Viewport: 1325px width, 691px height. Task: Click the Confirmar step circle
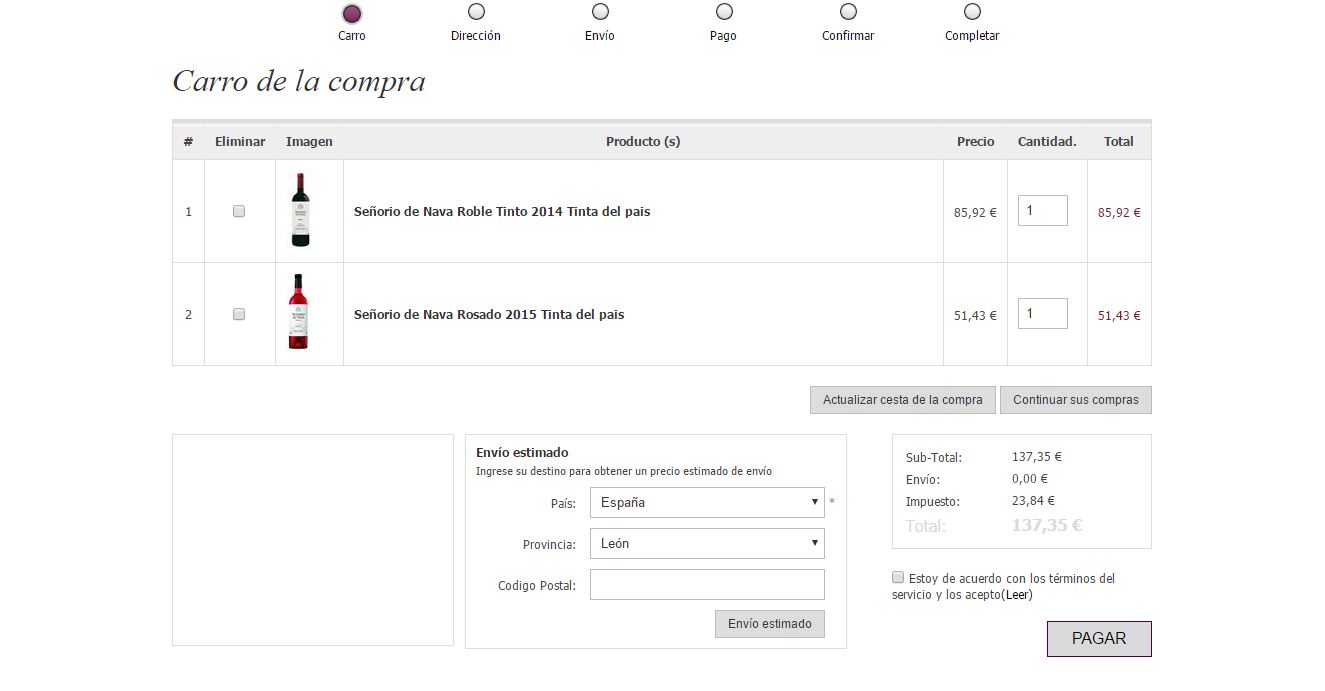(848, 11)
